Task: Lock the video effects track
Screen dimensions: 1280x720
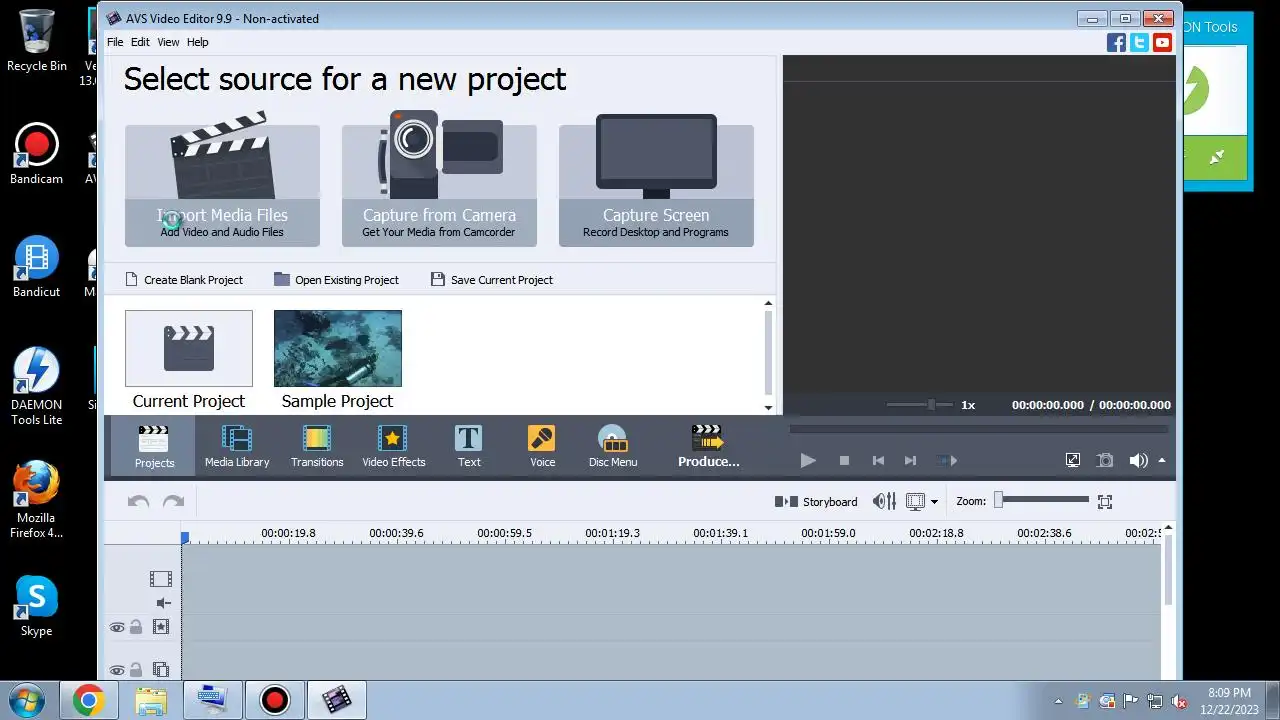Action: [x=136, y=627]
